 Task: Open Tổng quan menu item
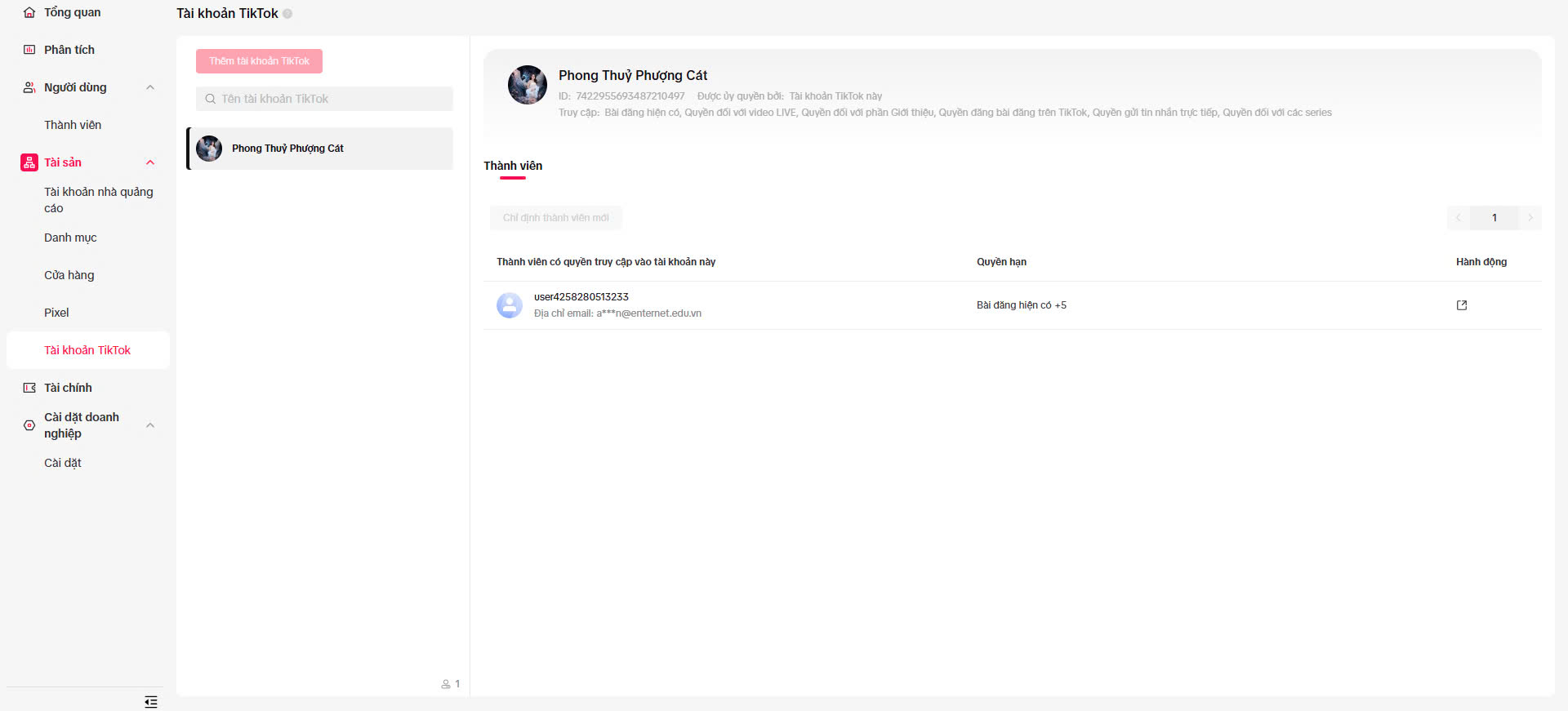click(73, 12)
